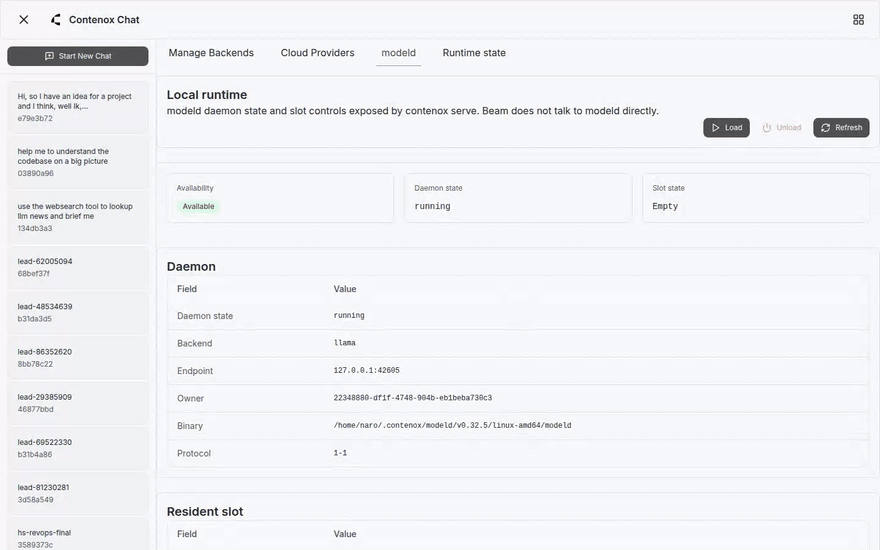Image resolution: width=880 pixels, height=550 pixels.
Task: Open chat 'help me to understand the codebase'
Action: 77,162
